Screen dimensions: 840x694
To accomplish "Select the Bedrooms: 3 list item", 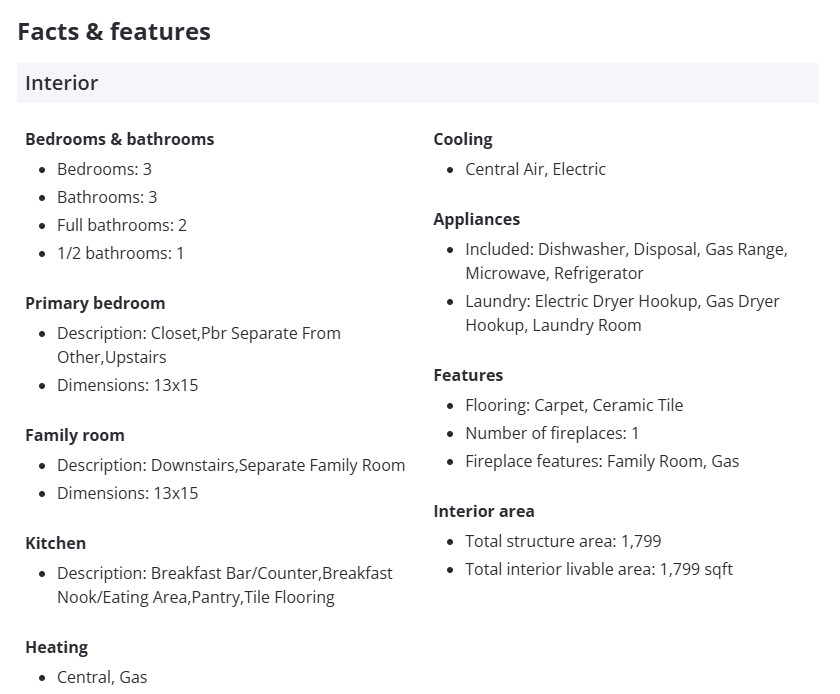I will coord(104,169).
